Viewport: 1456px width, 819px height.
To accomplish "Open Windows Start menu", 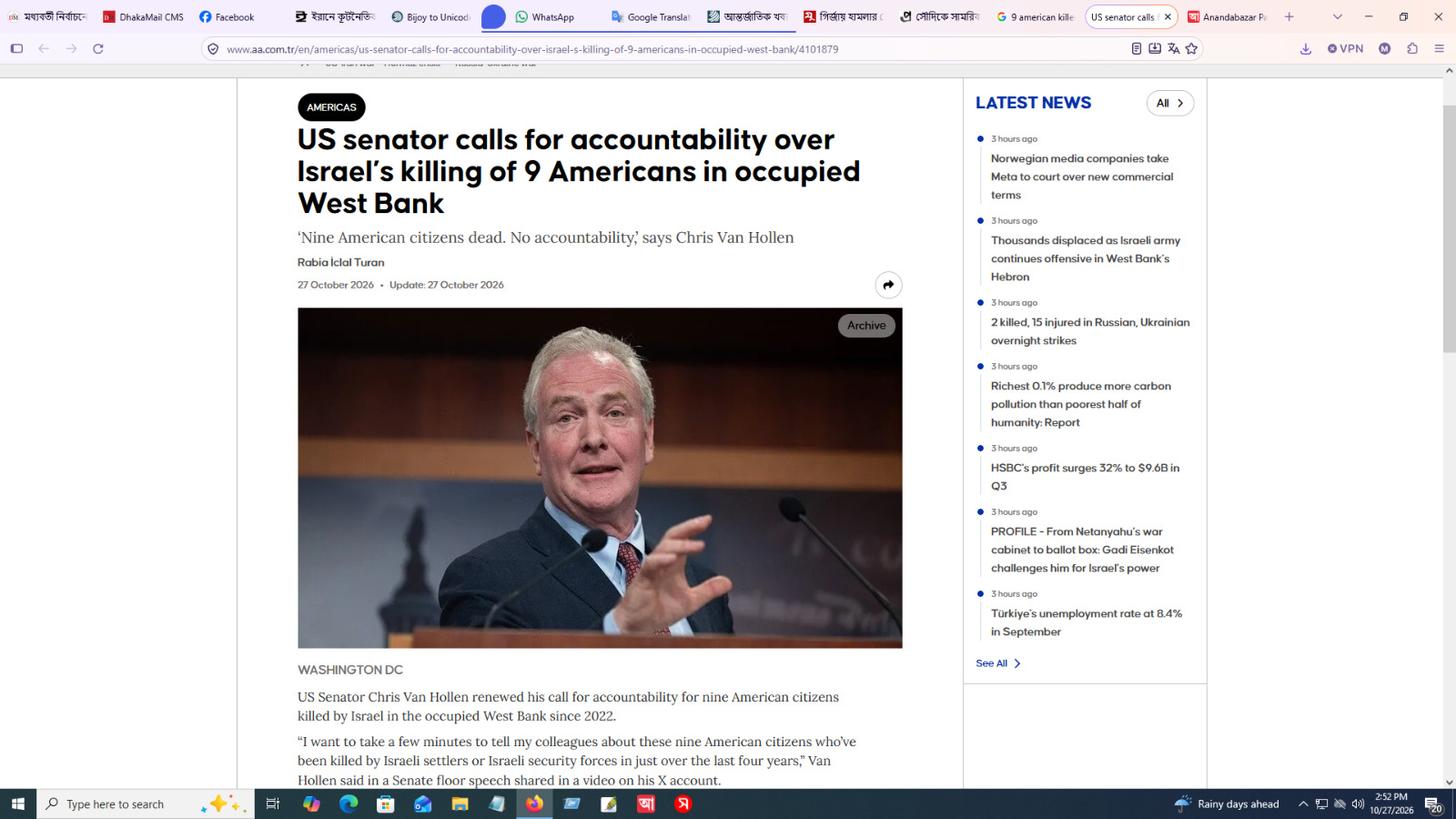I will click(x=18, y=804).
